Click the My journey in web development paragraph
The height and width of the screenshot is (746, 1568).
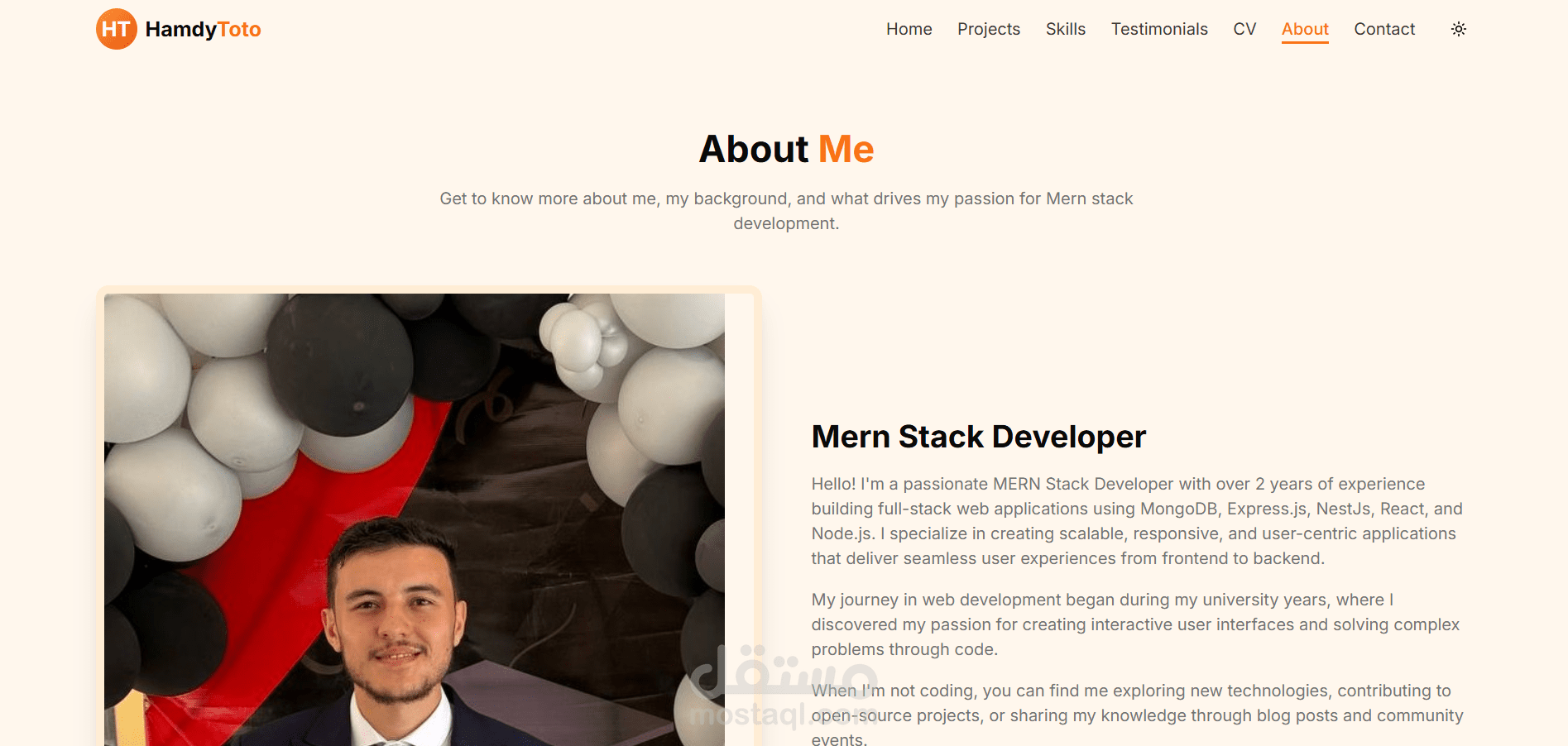[1135, 624]
